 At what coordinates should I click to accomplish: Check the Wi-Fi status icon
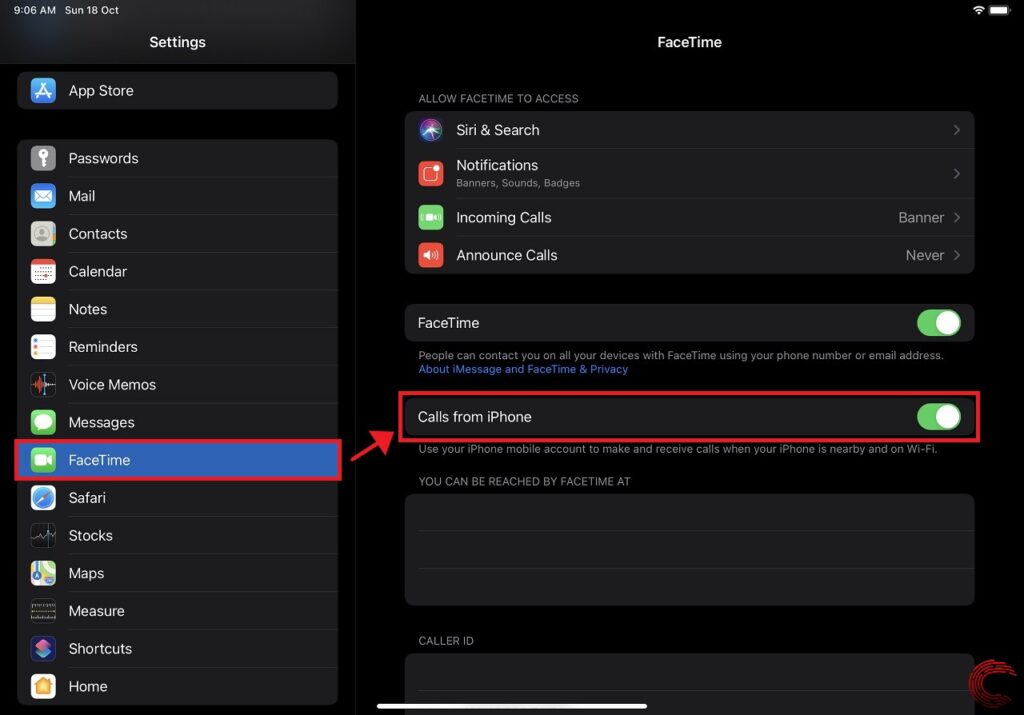pos(978,10)
